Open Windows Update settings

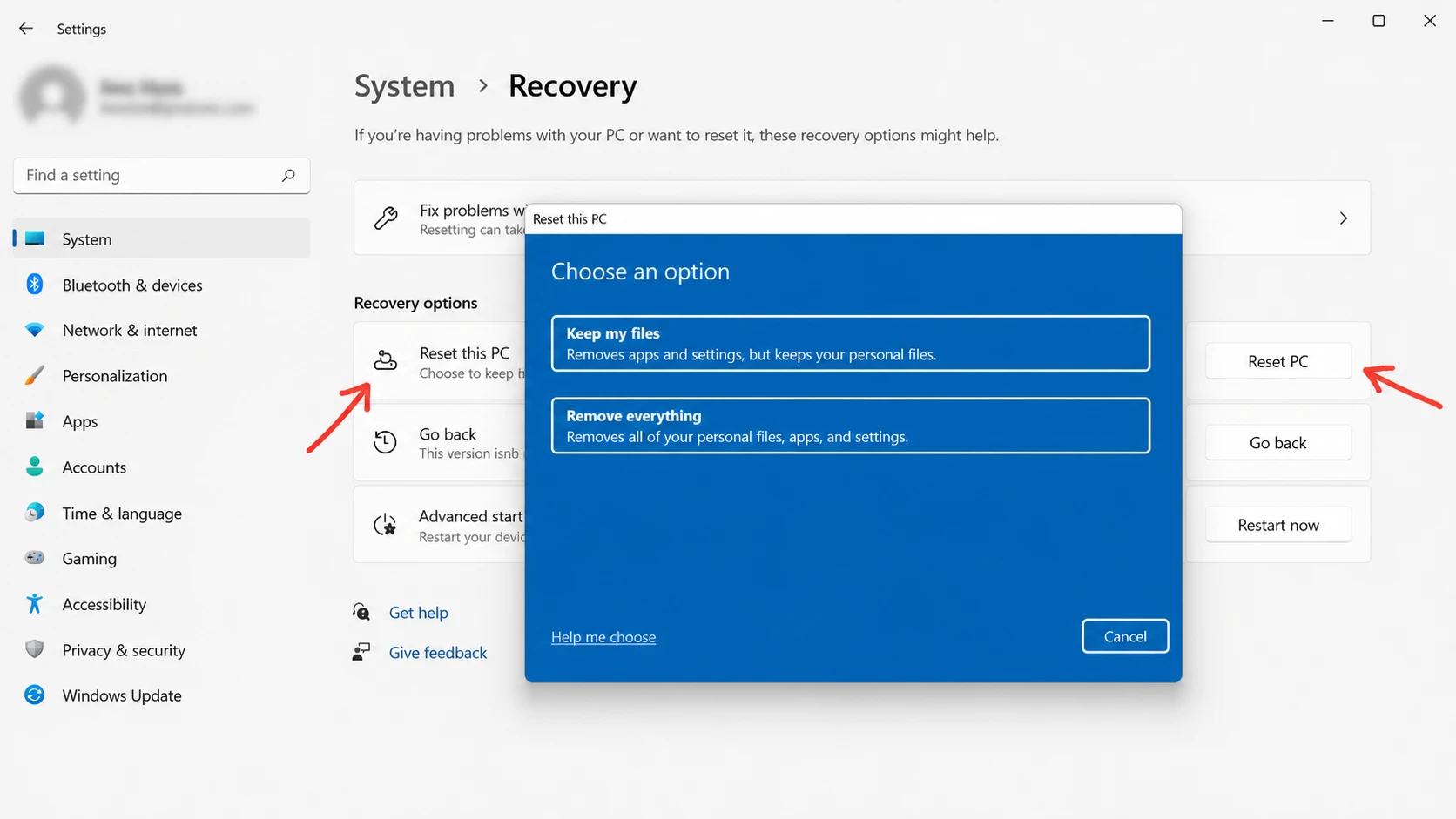coord(162,695)
